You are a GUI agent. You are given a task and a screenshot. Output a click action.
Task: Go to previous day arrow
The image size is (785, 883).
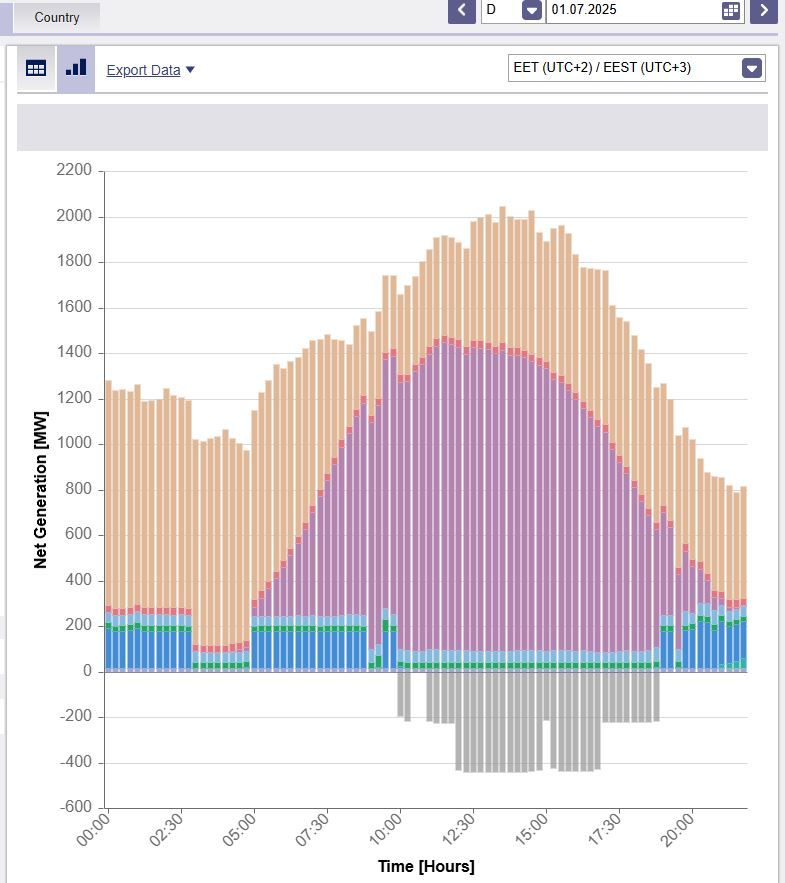point(461,10)
